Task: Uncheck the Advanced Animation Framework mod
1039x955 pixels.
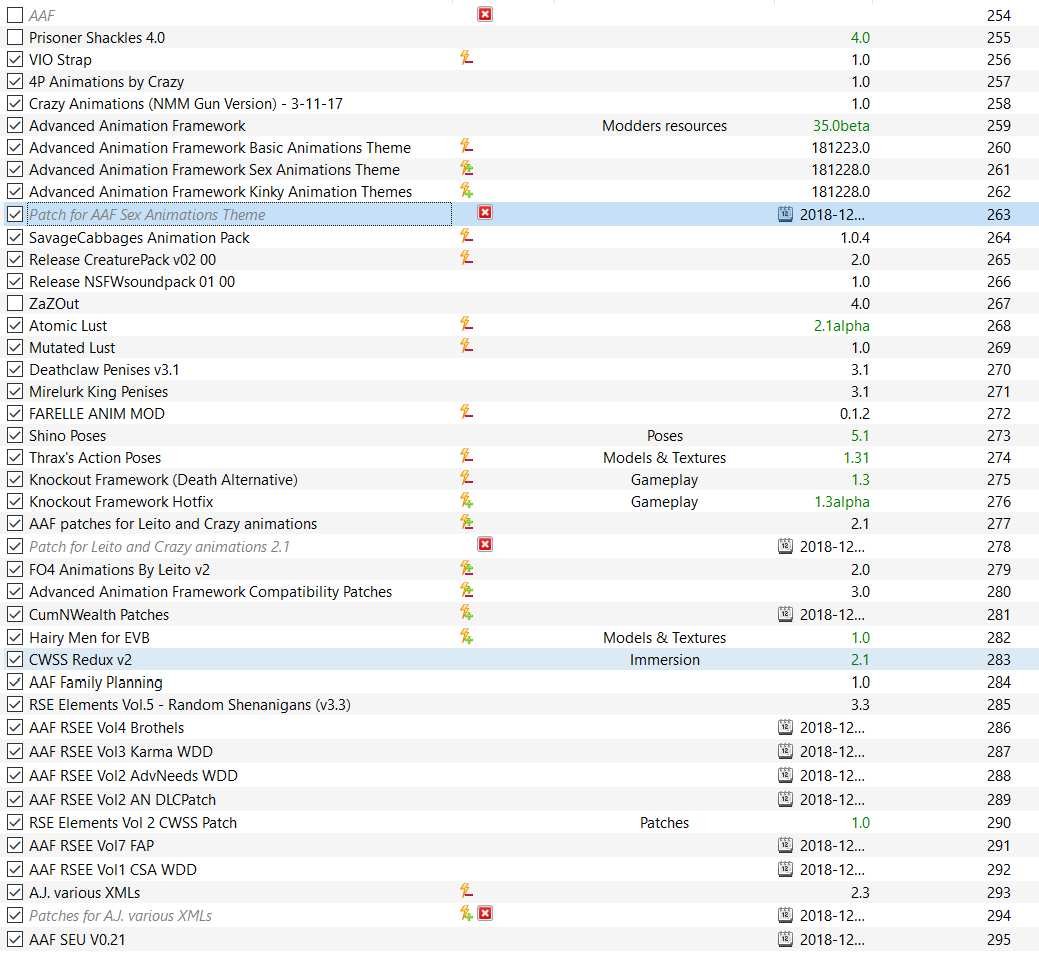Action: 15,125
